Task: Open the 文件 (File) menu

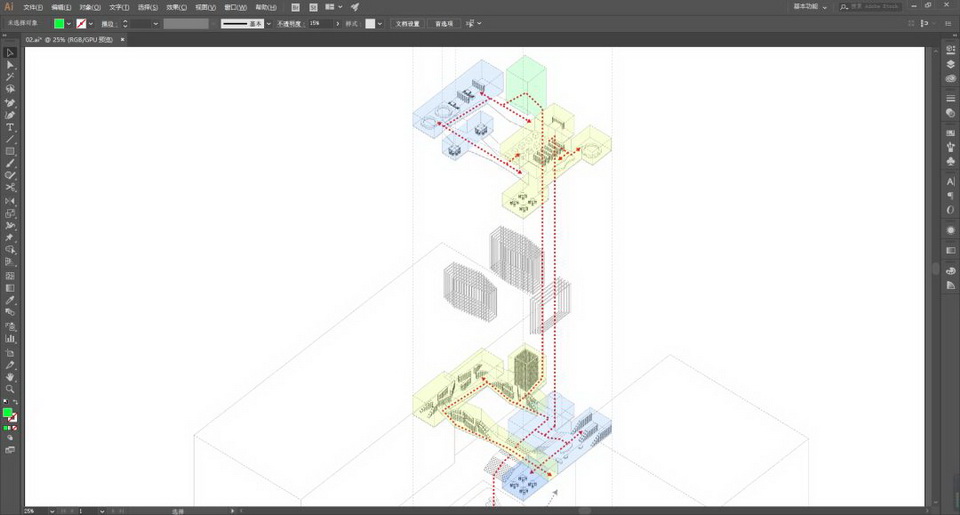Action: coord(33,7)
